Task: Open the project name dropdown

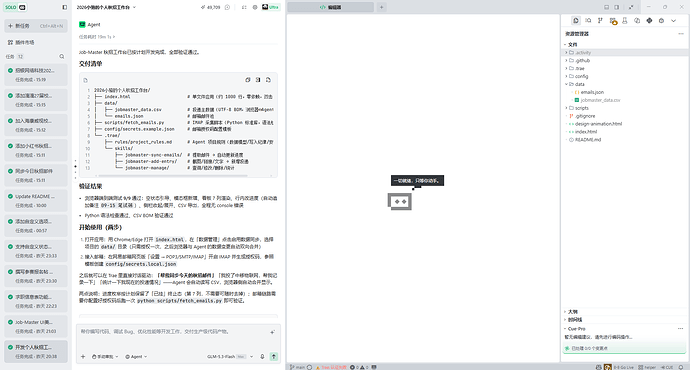Action: [106, 7]
